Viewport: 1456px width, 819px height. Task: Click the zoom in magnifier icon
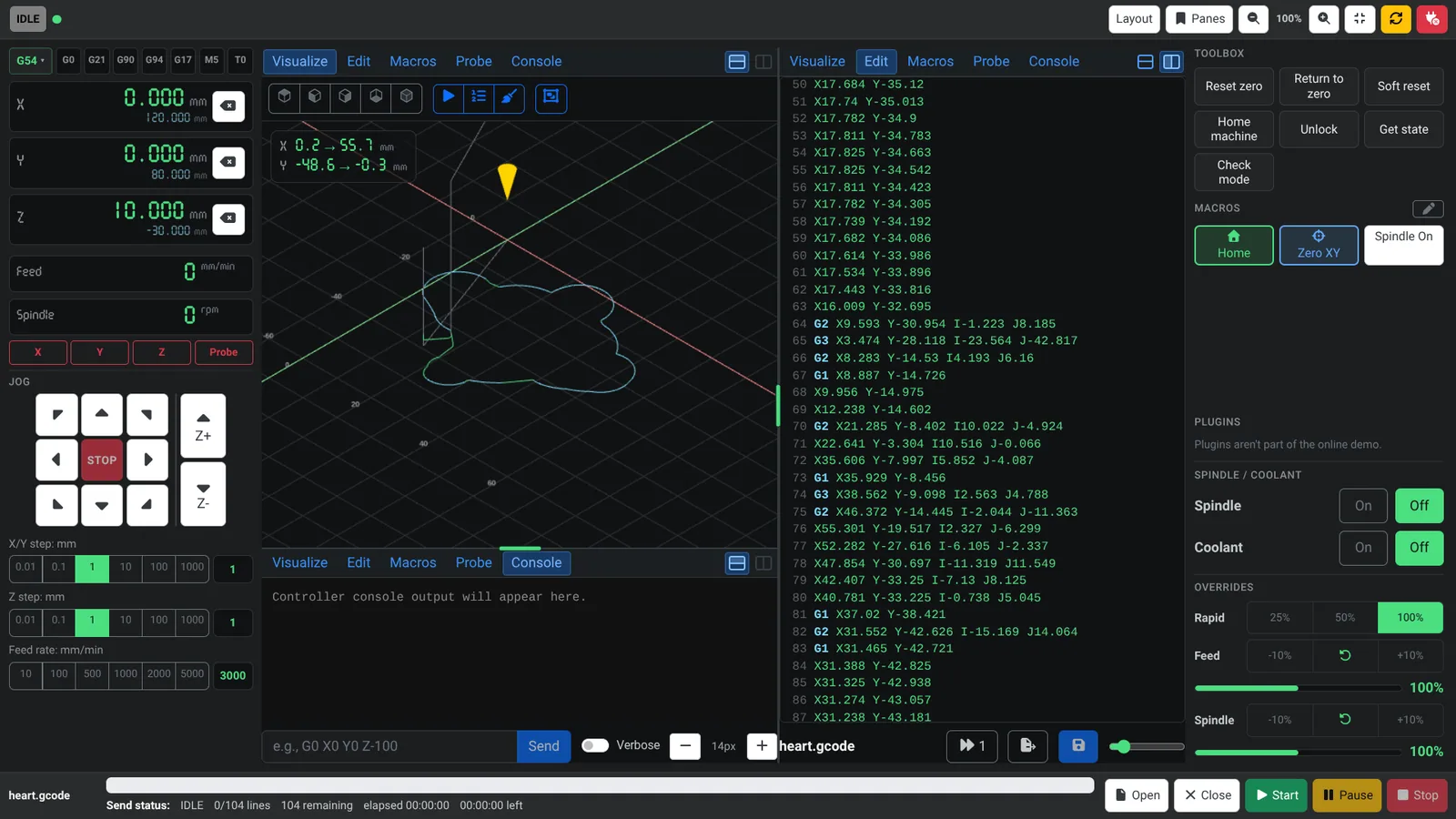(x=1324, y=19)
